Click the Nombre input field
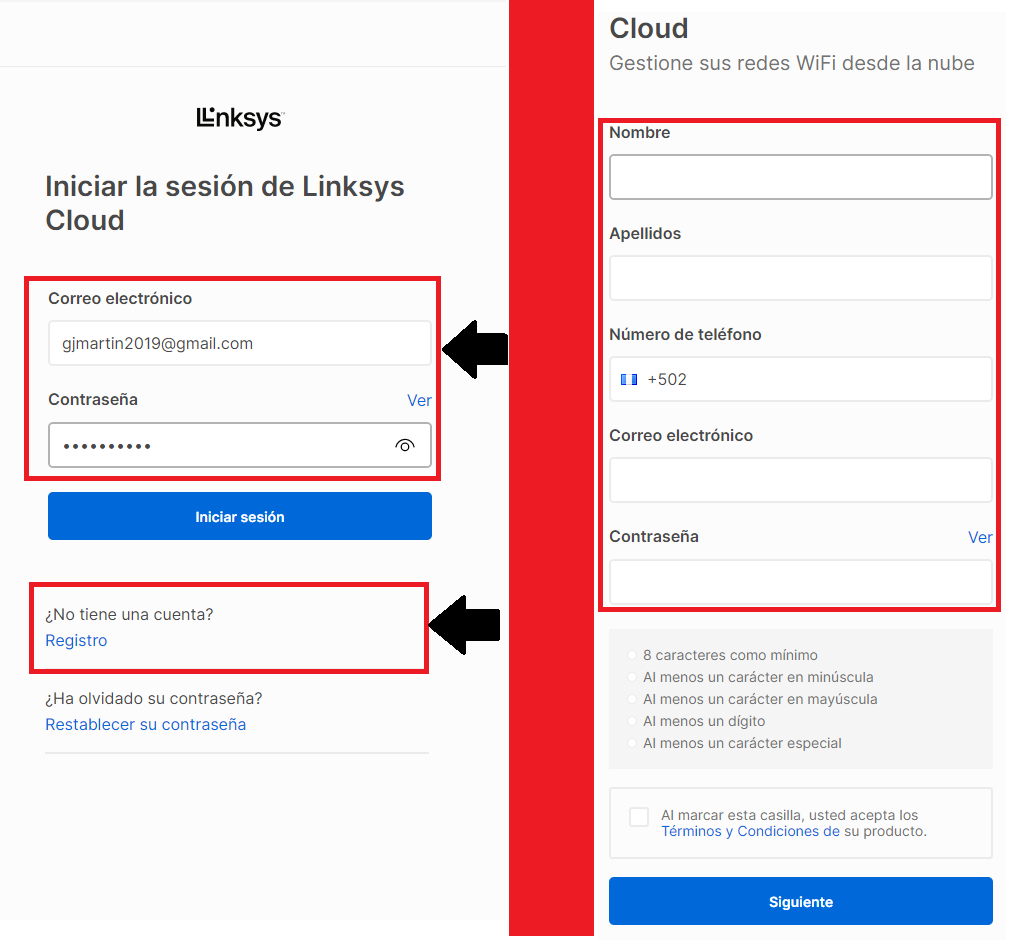Screen dimensions: 1010x940 tap(800, 177)
